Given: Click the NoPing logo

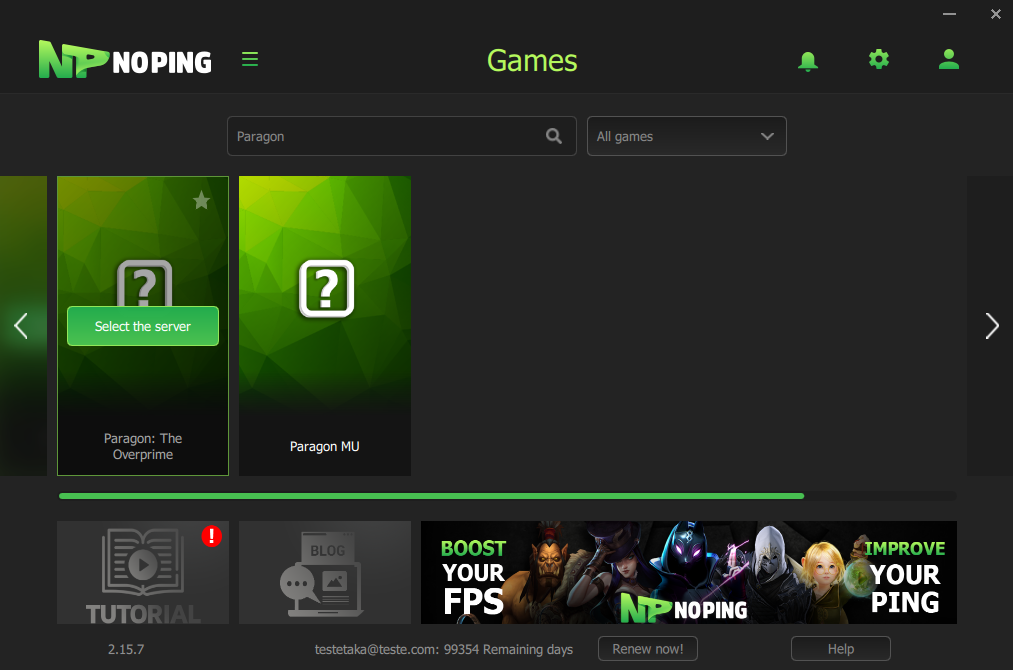Looking at the screenshot, I should 125,59.
